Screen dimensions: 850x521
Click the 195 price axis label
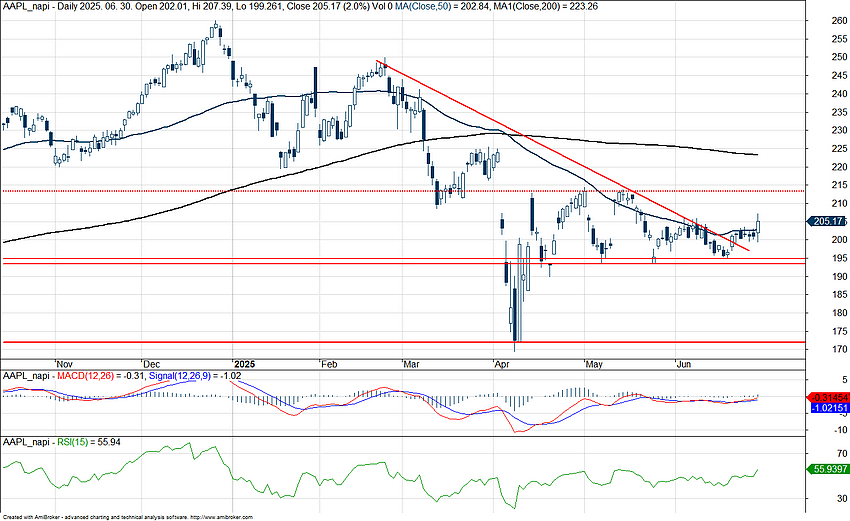pyautogui.click(x=839, y=258)
